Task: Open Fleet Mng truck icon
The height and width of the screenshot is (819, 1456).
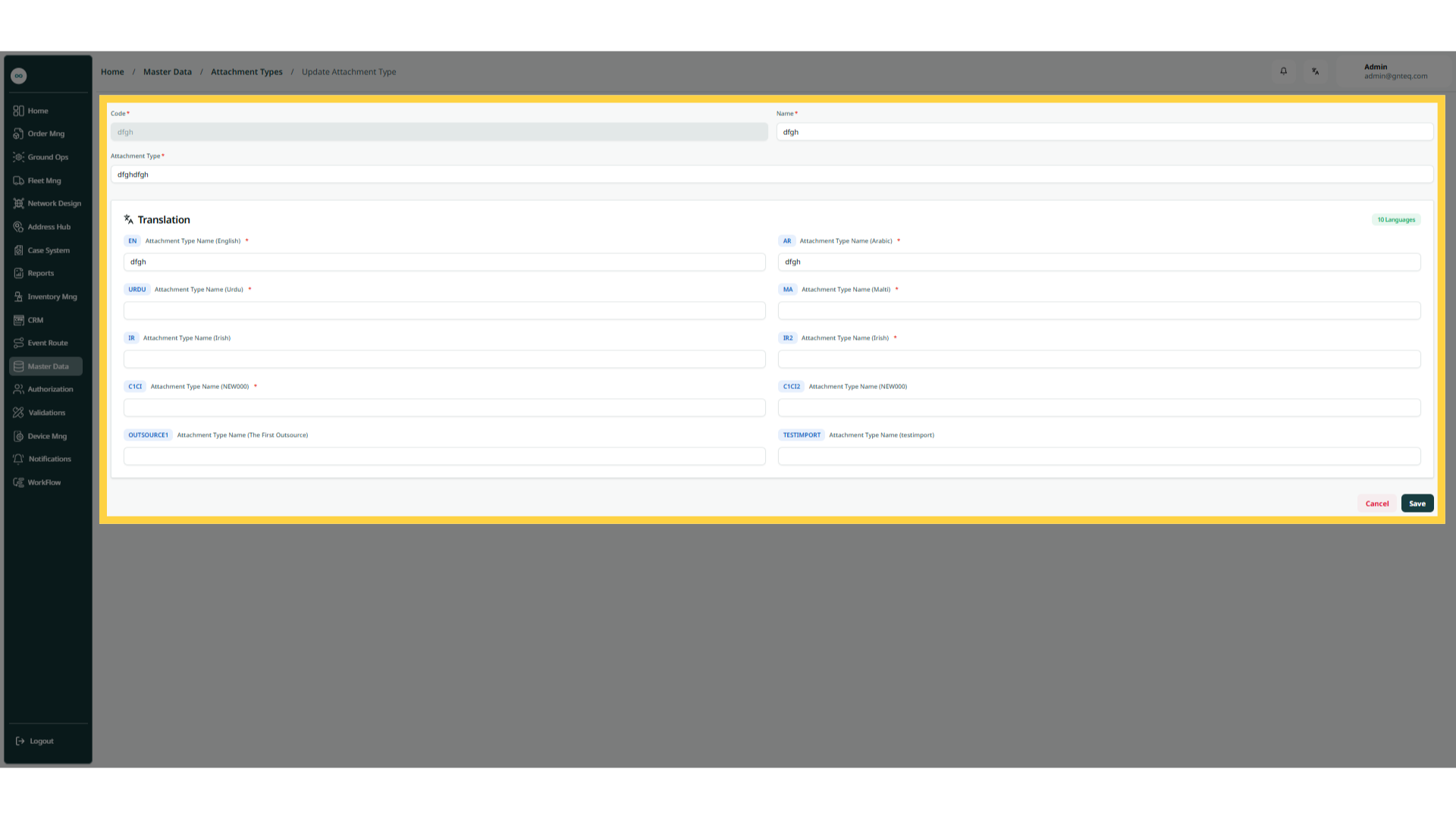Action: [18, 180]
